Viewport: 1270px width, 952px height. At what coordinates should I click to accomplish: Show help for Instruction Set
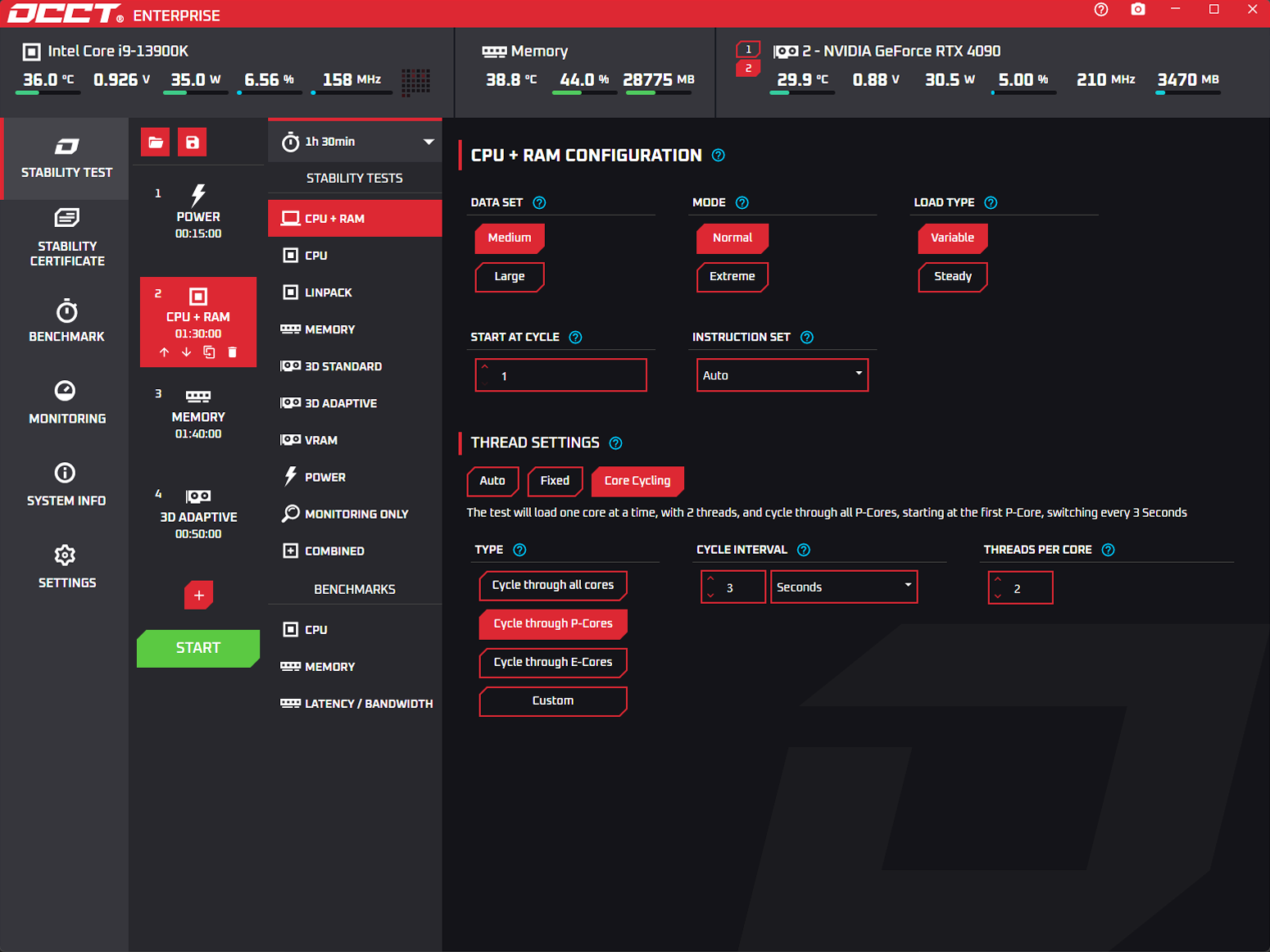click(x=807, y=338)
